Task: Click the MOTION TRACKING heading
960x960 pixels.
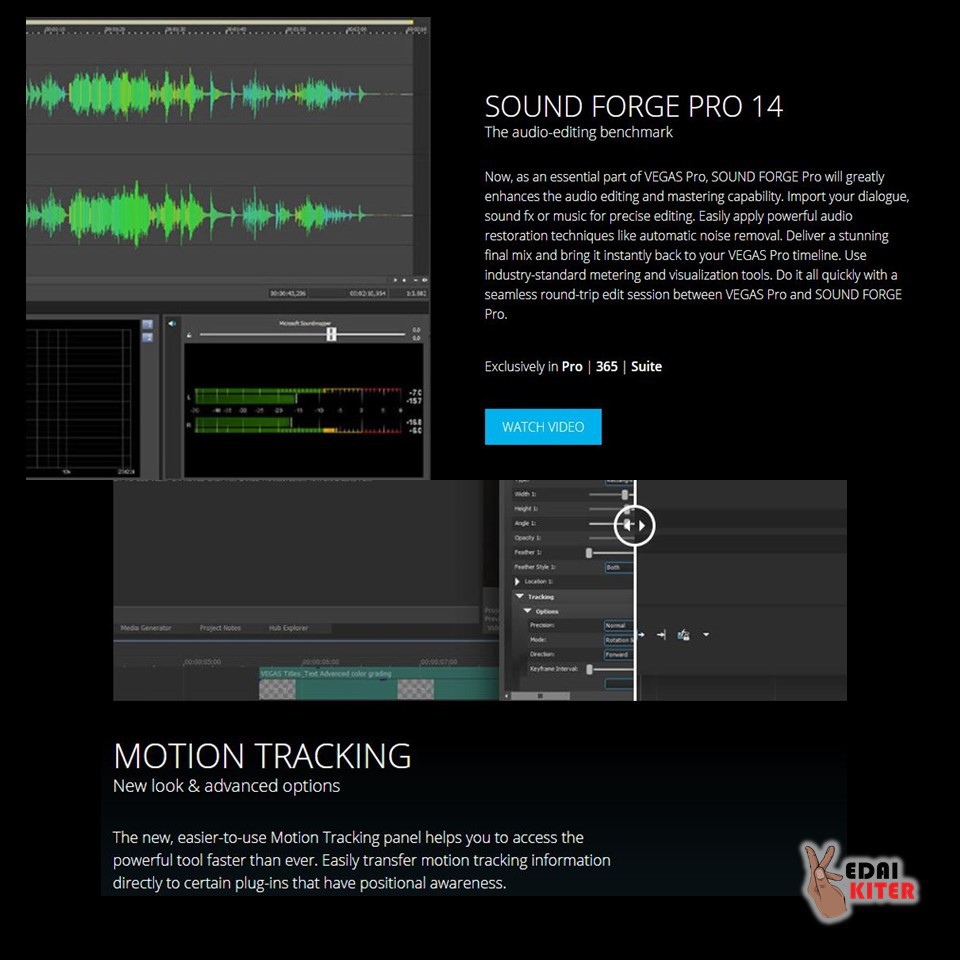Action: pyautogui.click(x=262, y=756)
